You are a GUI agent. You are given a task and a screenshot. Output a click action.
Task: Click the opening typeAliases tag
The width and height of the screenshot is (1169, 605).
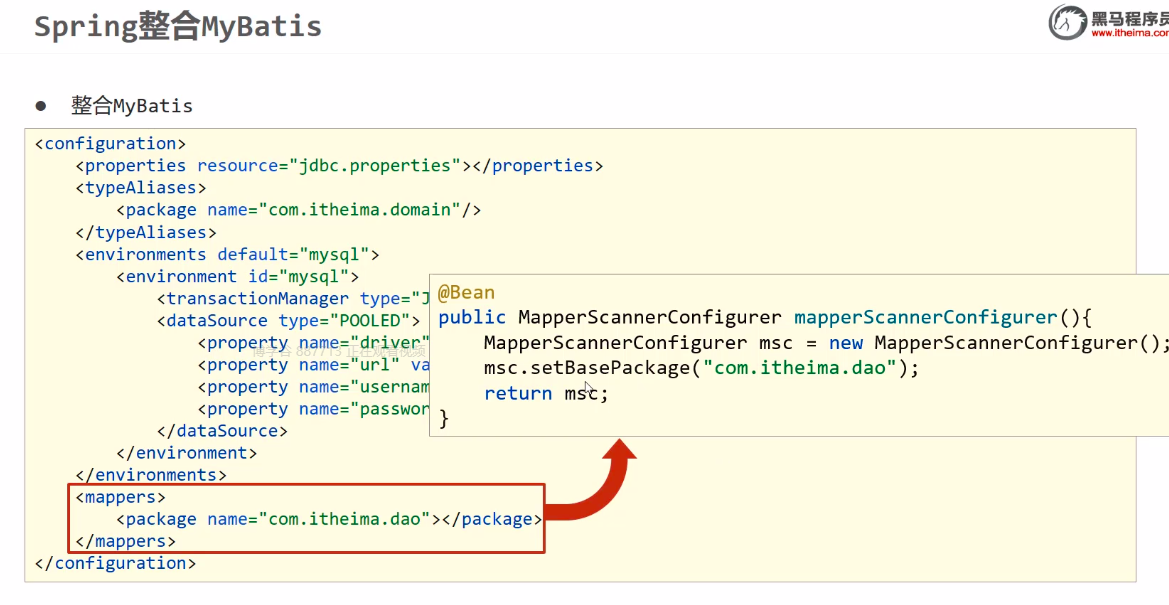click(140, 187)
